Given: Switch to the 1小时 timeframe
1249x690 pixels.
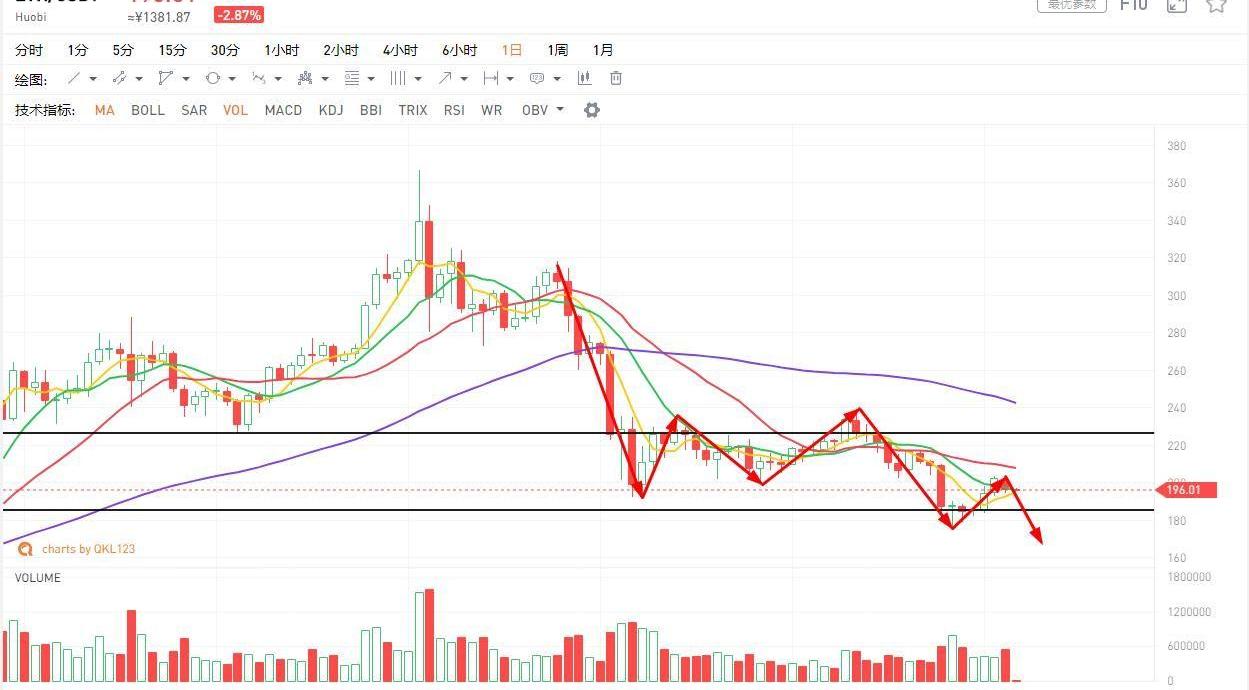Looking at the screenshot, I should (282, 50).
